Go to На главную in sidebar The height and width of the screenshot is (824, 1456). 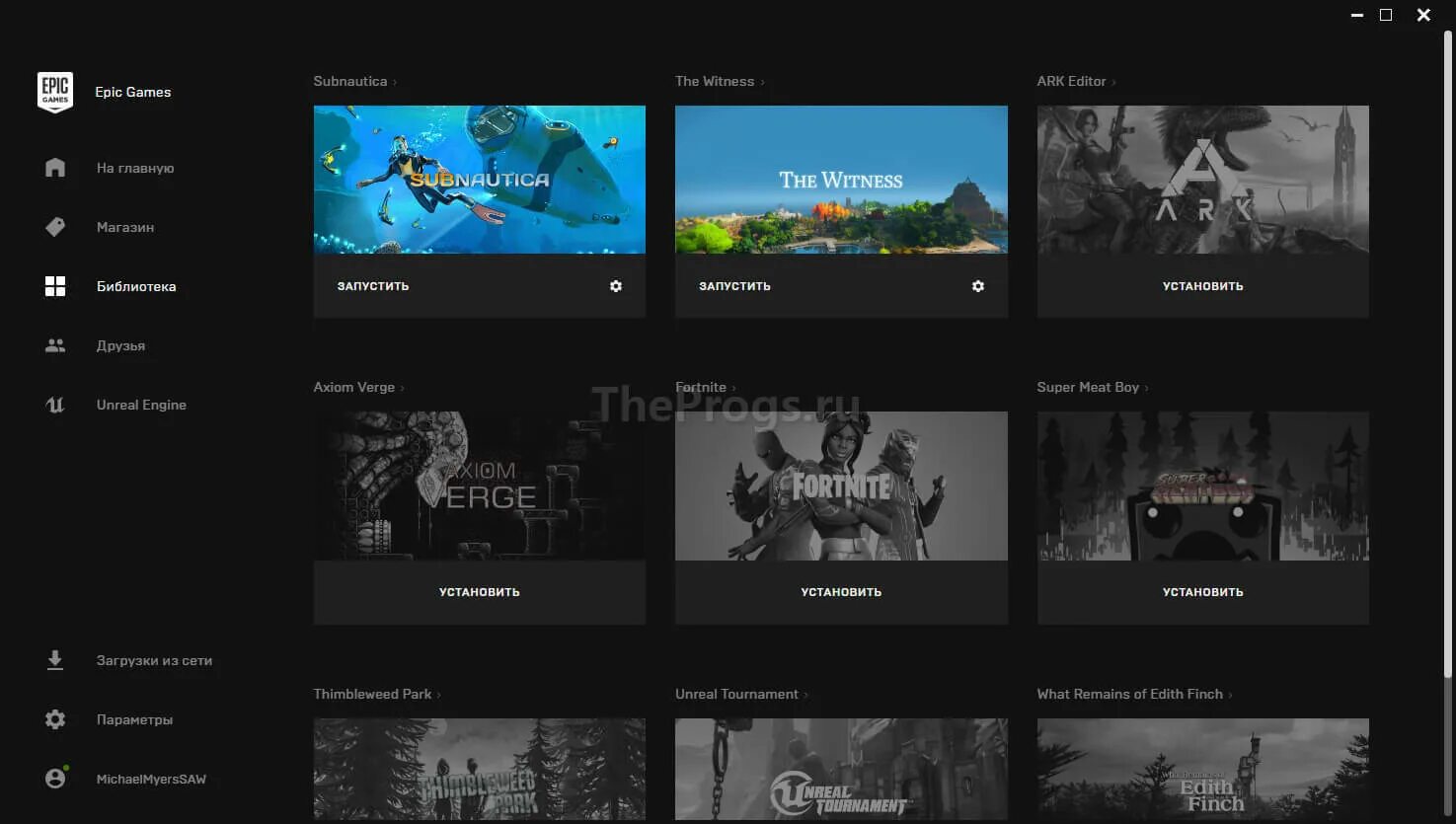(x=135, y=168)
